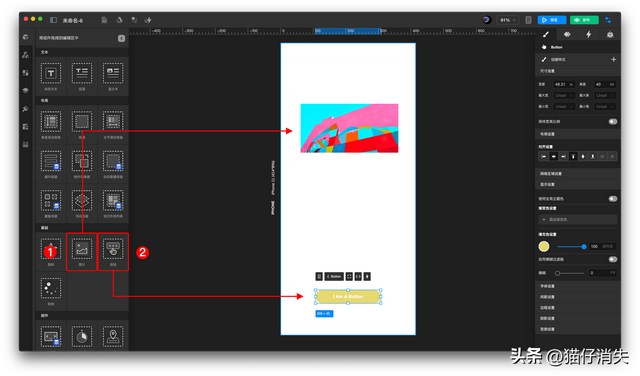Viewport: 640px width, 376px height.
Task: Select the colorful image on the canvas
Action: [349, 128]
